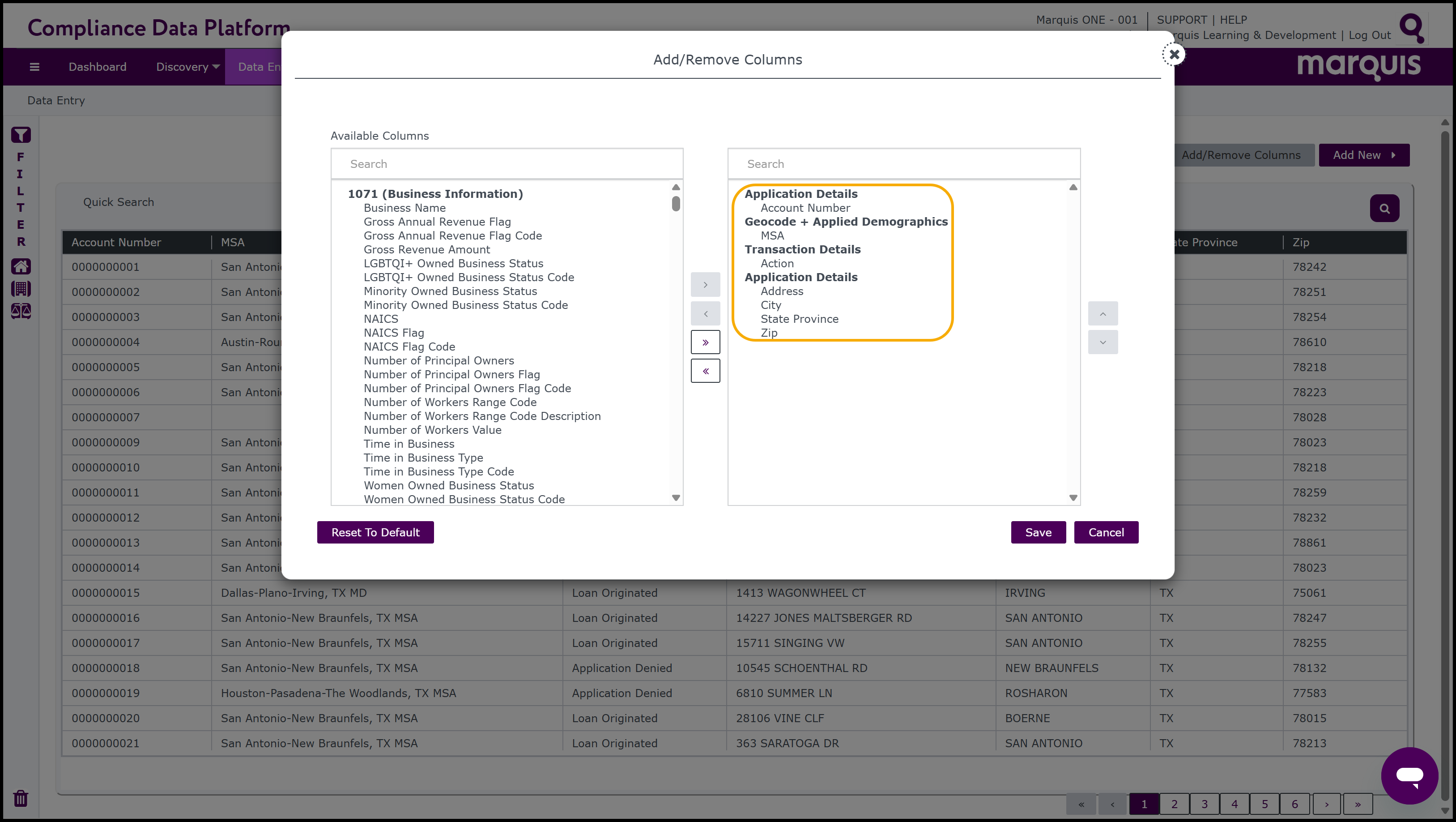This screenshot has width=1456, height=822.
Task: Click the balance scales icon in sidebar
Action: point(21,311)
